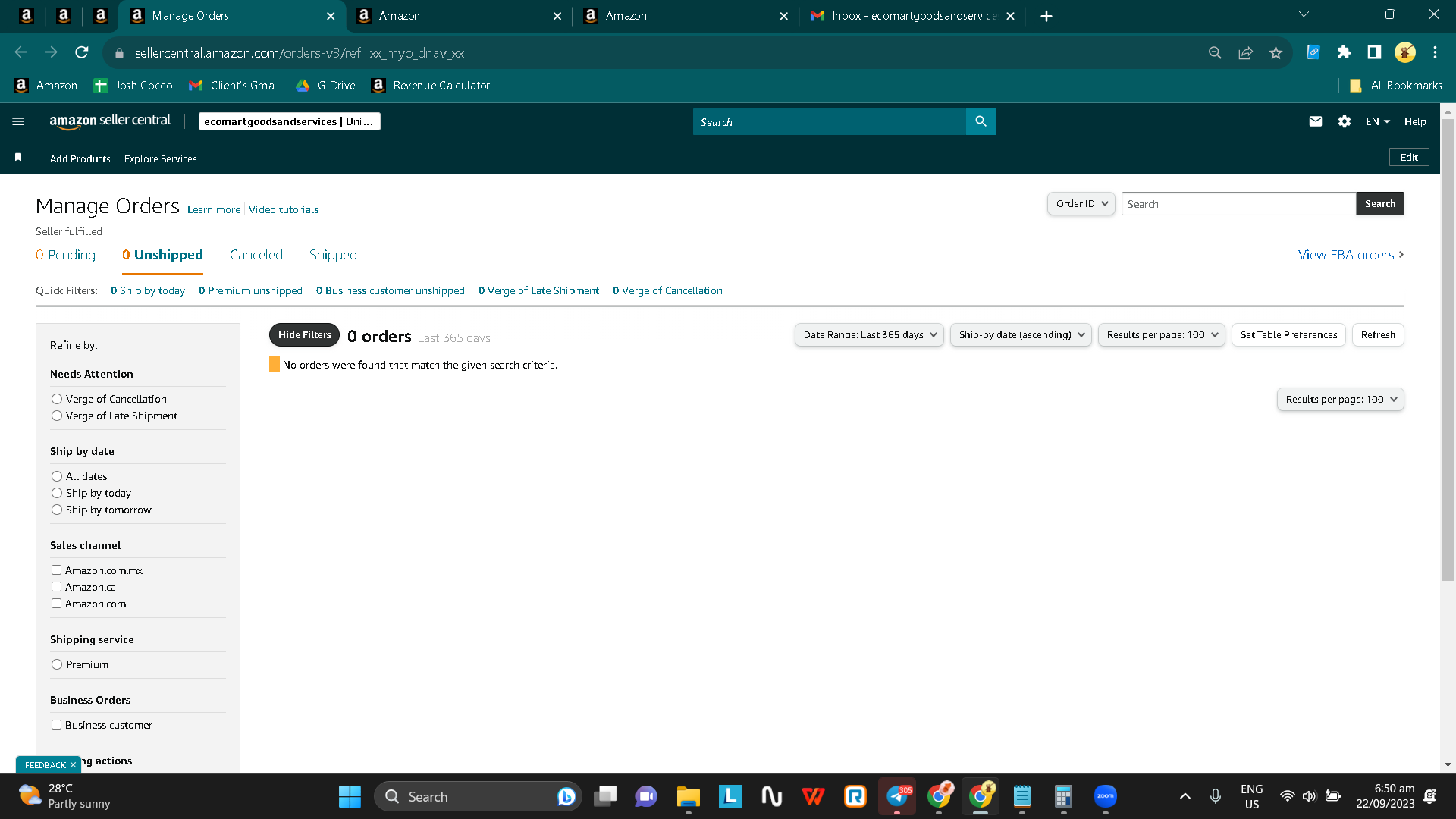Viewport: 1456px width, 819px height.
Task: Open the EN language dropdown
Action: pos(1378,121)
